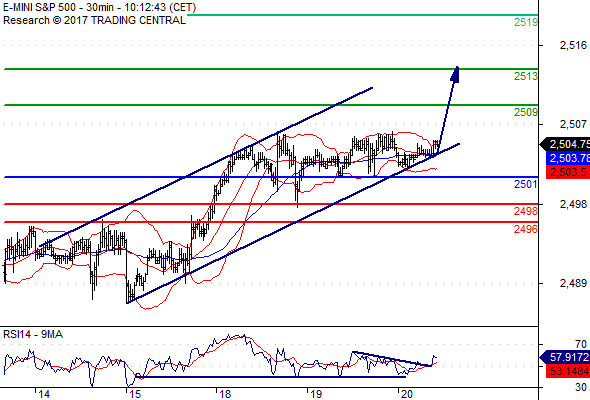Click the RSI 30 level label
This screenshot has width=590, height=400.
click(581, 387)
